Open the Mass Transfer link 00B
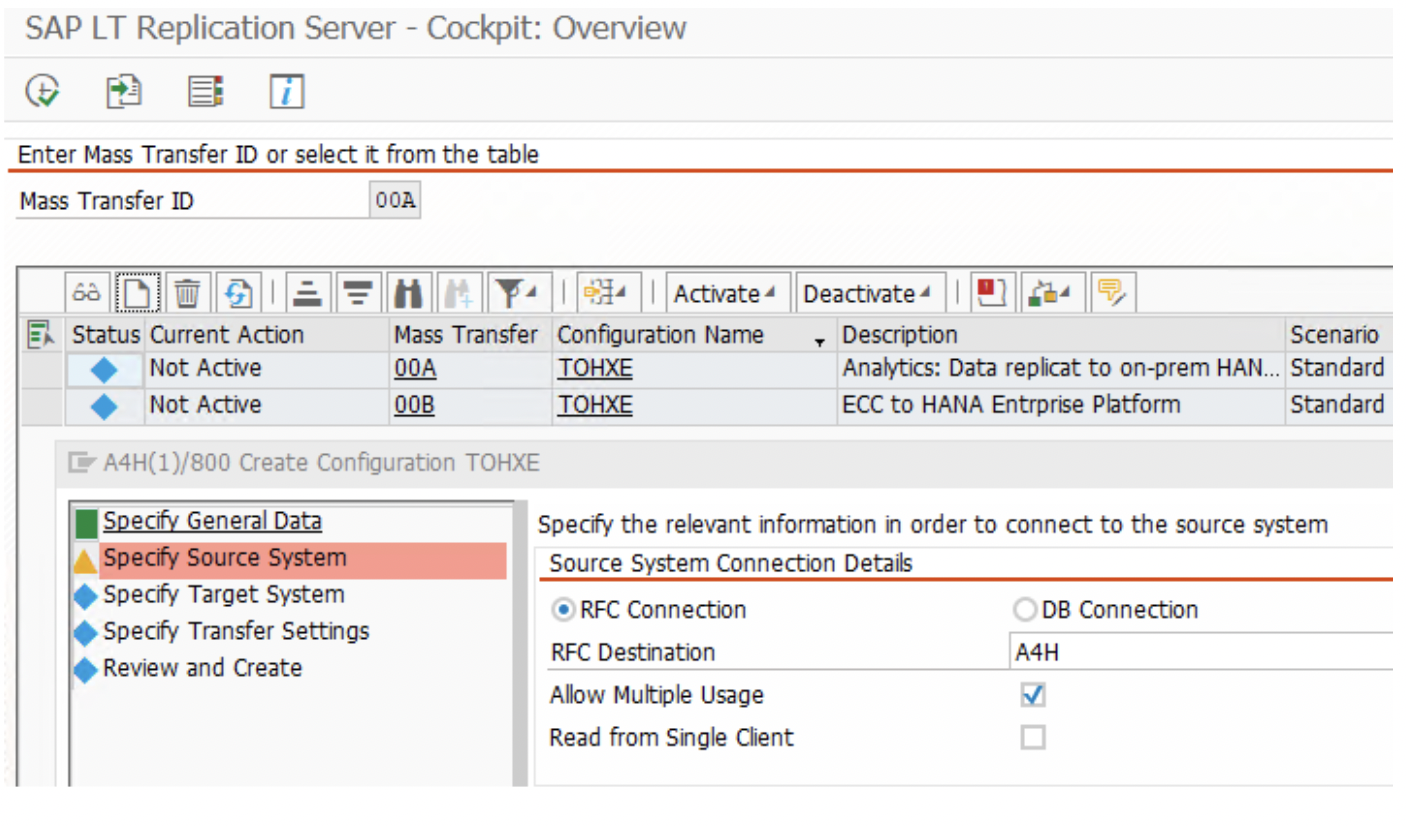Image resolution: width=1406 pixels, height=826 pixels. [x=414, y=405]
